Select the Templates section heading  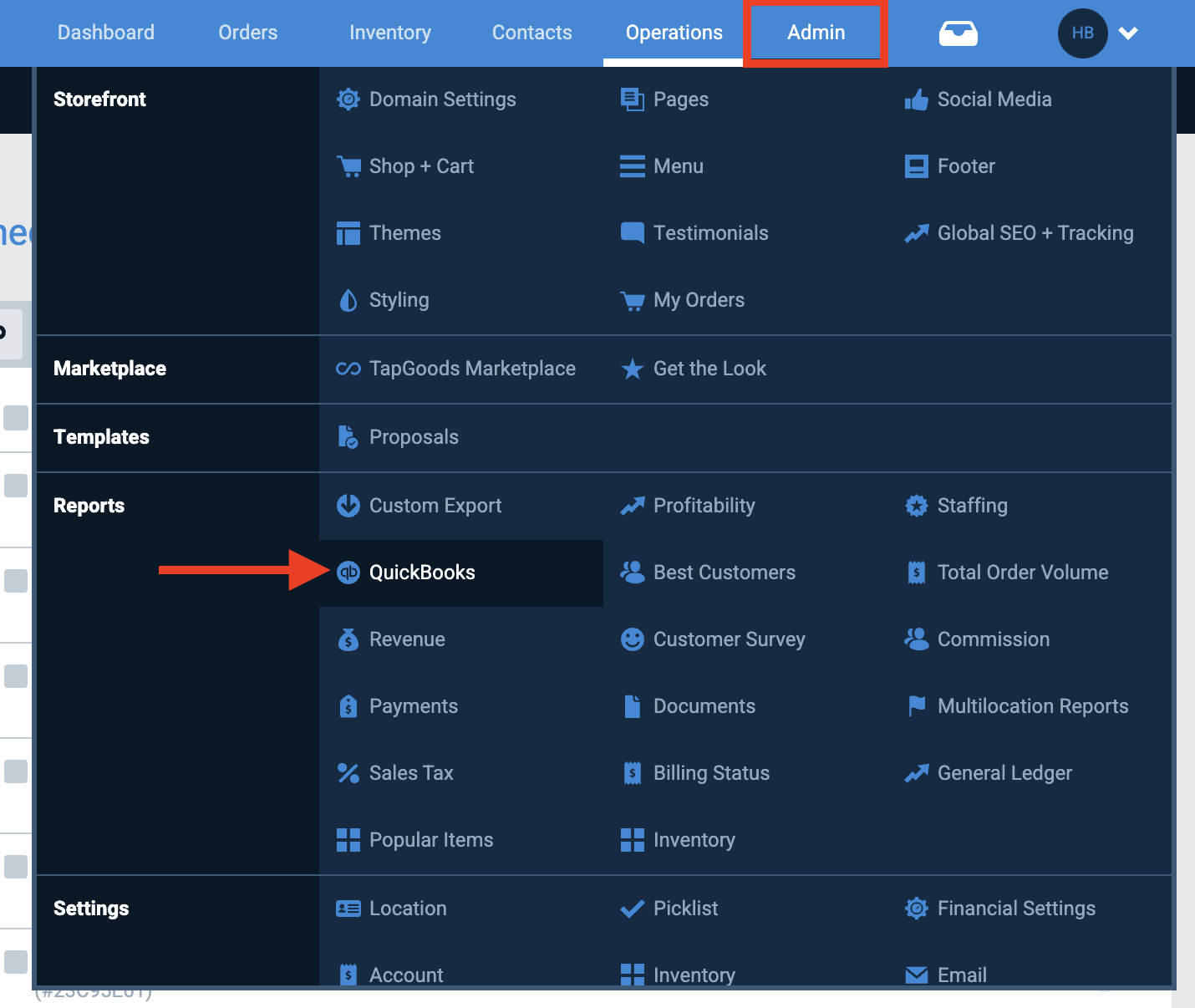pos(101,437)
